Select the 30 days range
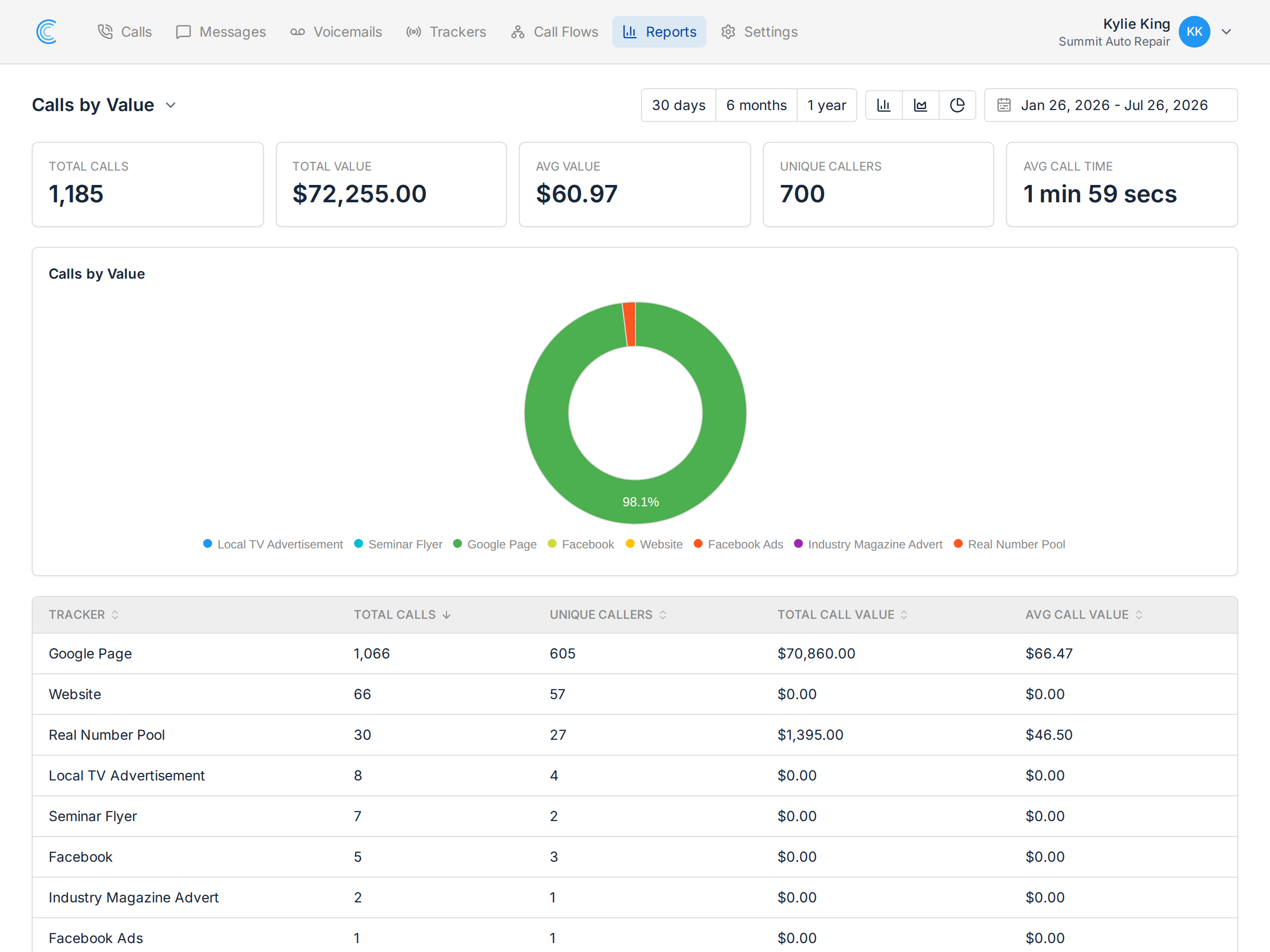 [679, 105]
